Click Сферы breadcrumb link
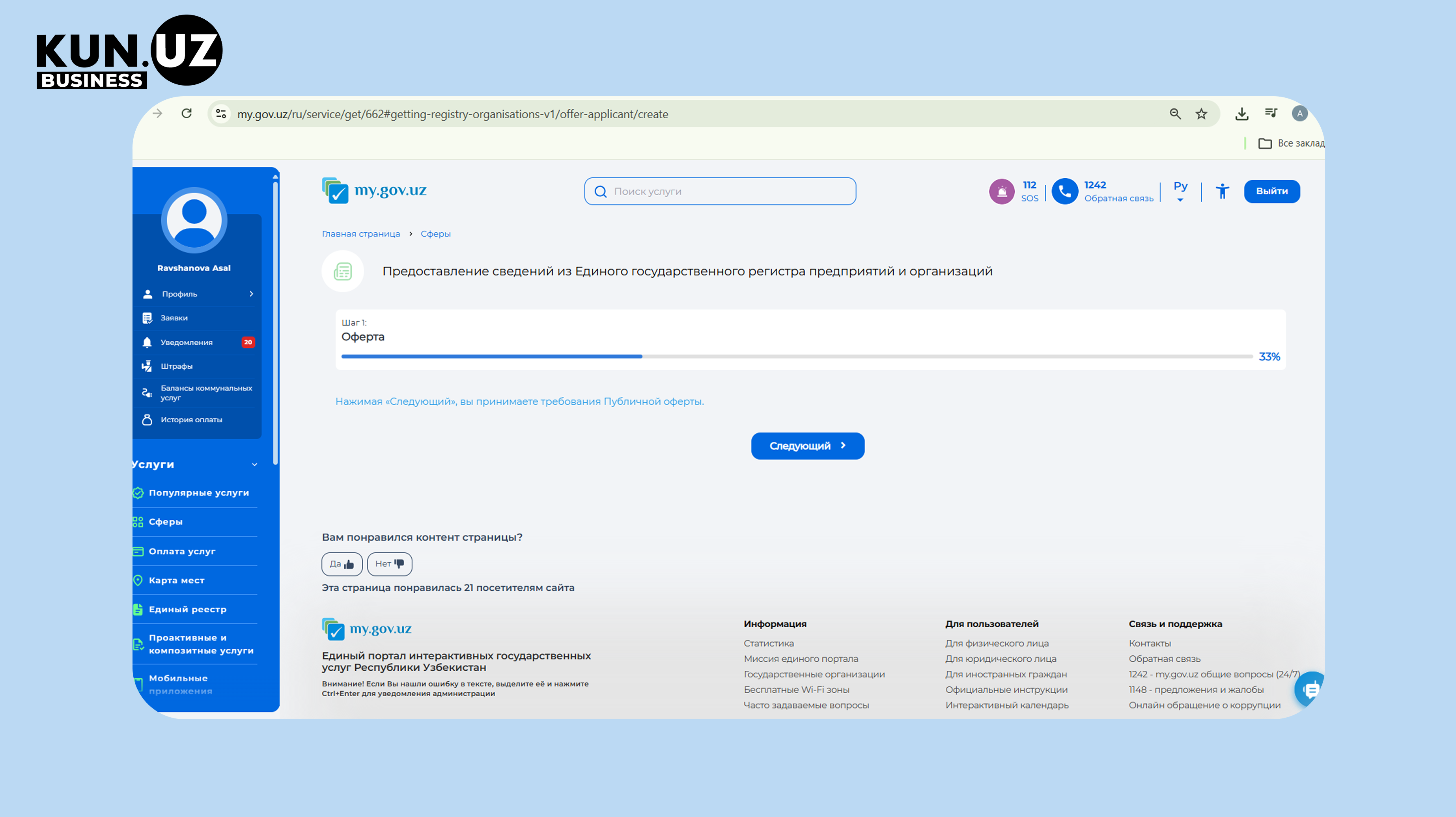Image resolution: width=1456 pixels, height=817 pixels. (435, 234)
